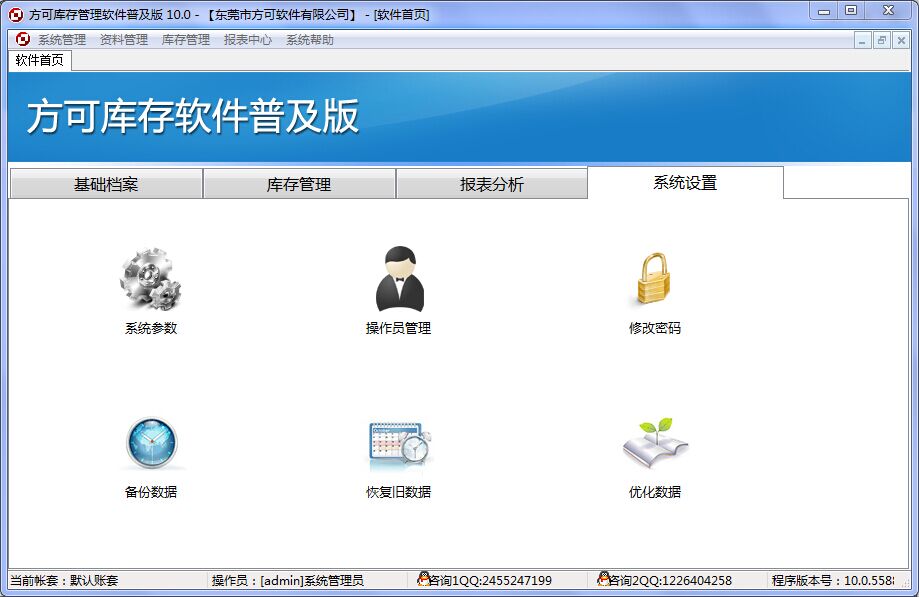
Task: Click the 恢复旧数据 label
Action: coord(399,492)
